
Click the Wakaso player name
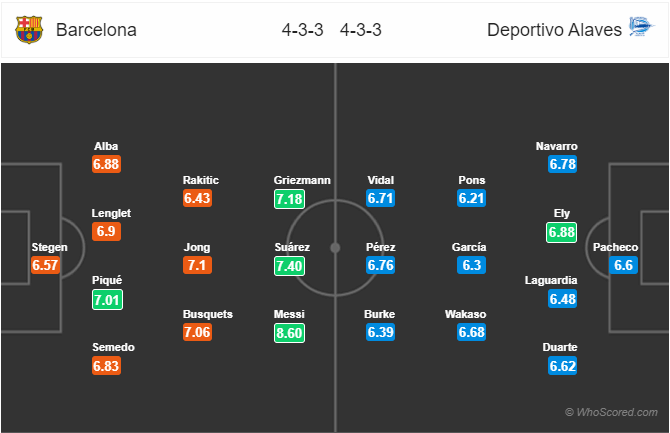465,314
